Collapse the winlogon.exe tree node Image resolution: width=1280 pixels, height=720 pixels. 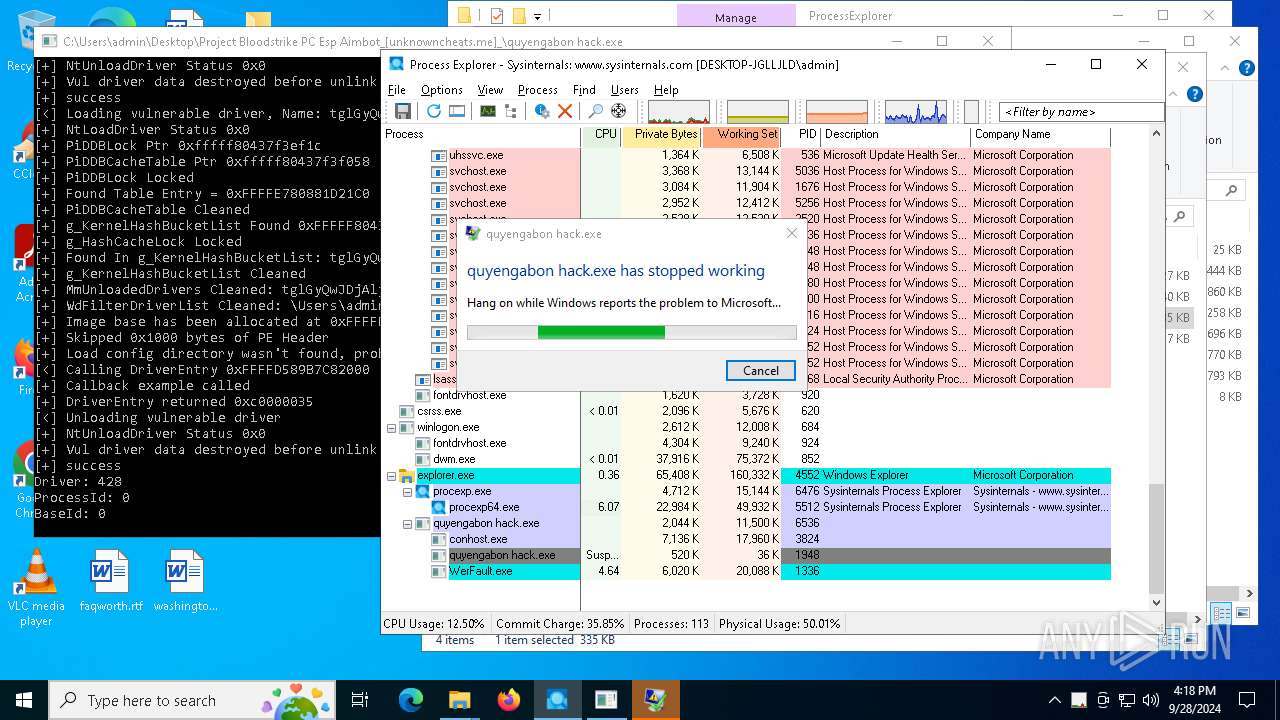(392, 427)
